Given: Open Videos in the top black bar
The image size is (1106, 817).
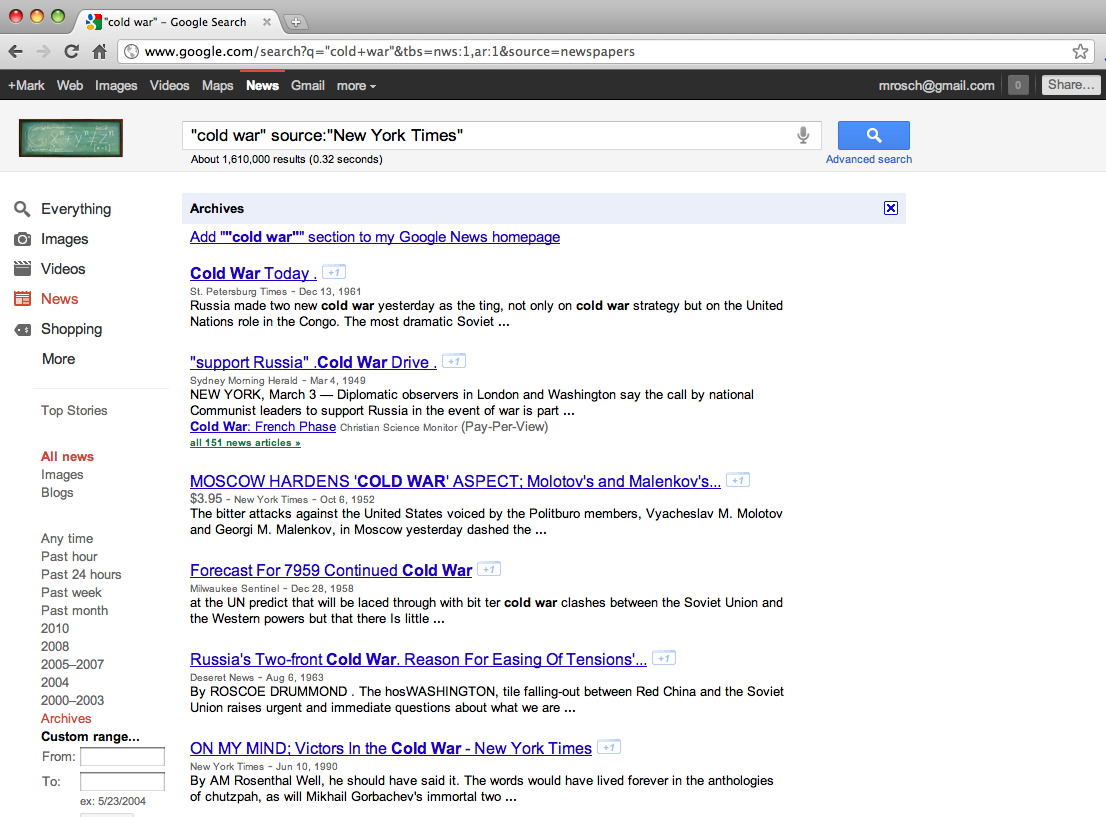Looking at the screenshot, I should tap(169, 85).
